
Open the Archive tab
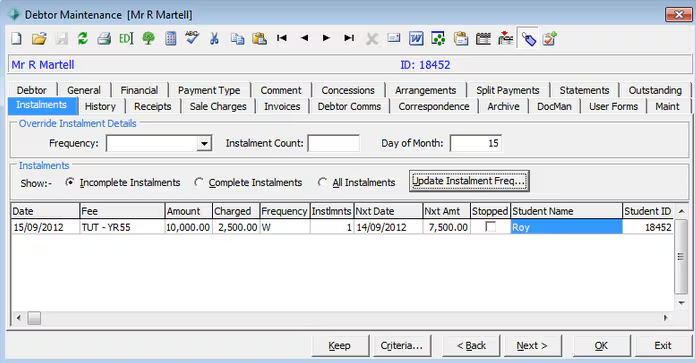coord(503,107)
